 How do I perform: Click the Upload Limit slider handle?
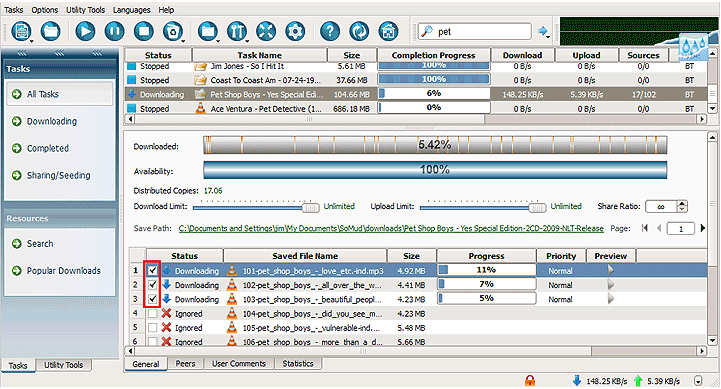pyautogui.click(x=537, y=207)
